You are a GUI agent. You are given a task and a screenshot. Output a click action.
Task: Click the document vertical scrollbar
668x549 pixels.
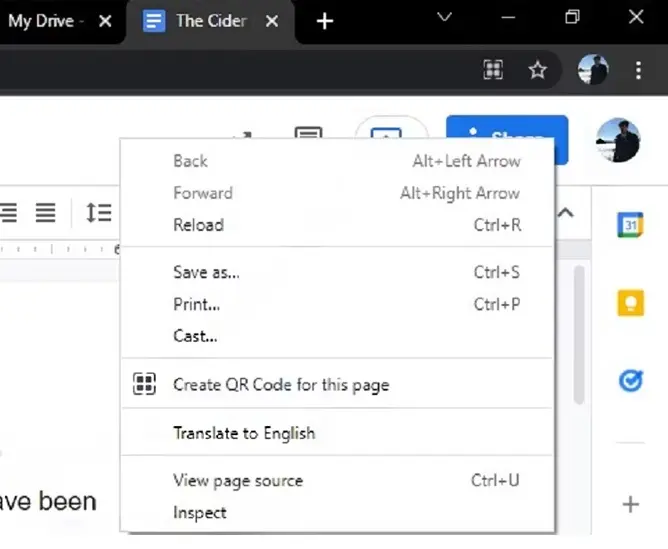coord(579,334)
